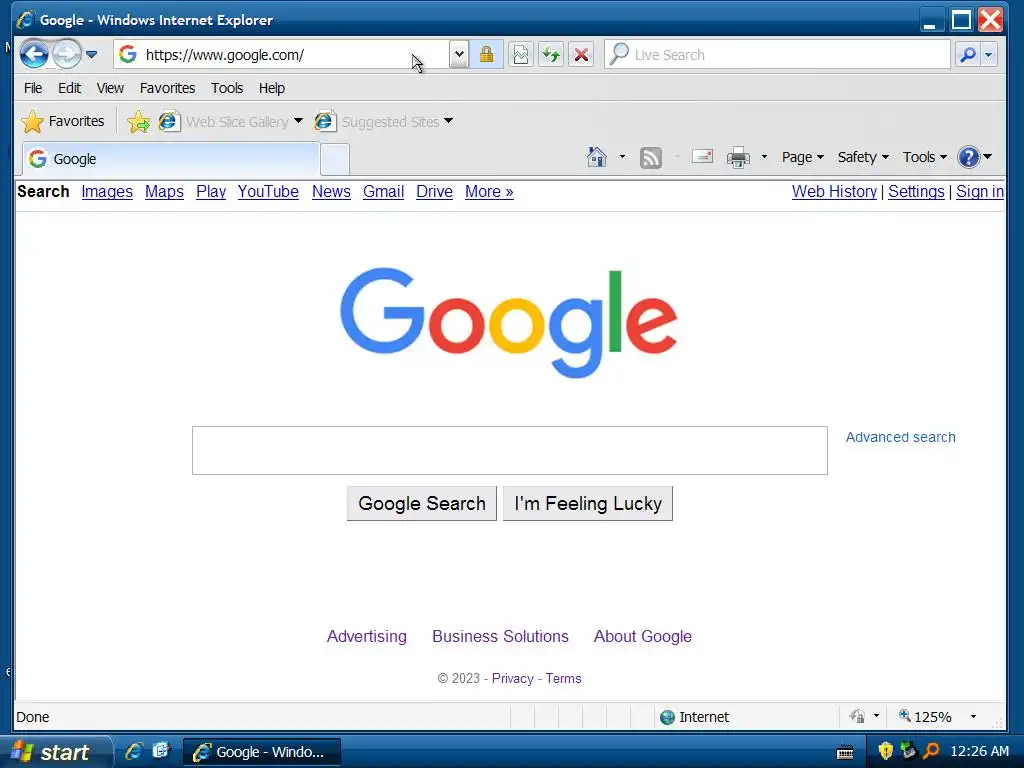Click the Google logo image
This screenshot has height=768, width=1024.
point(509,323)
